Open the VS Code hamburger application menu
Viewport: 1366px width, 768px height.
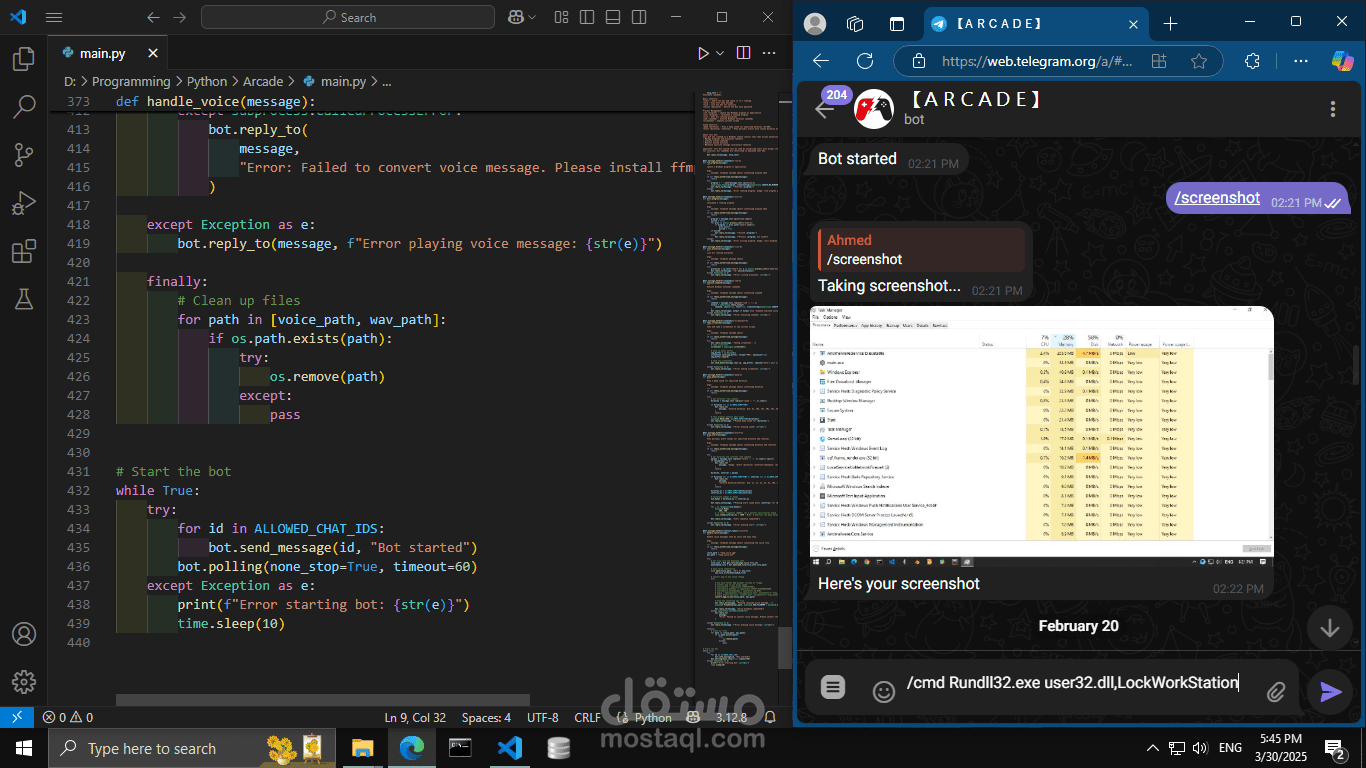[54, 17]
